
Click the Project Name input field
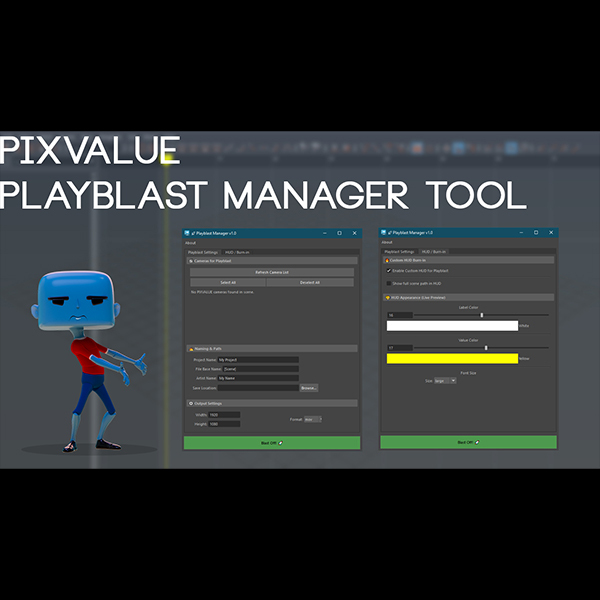coord(258,360)
